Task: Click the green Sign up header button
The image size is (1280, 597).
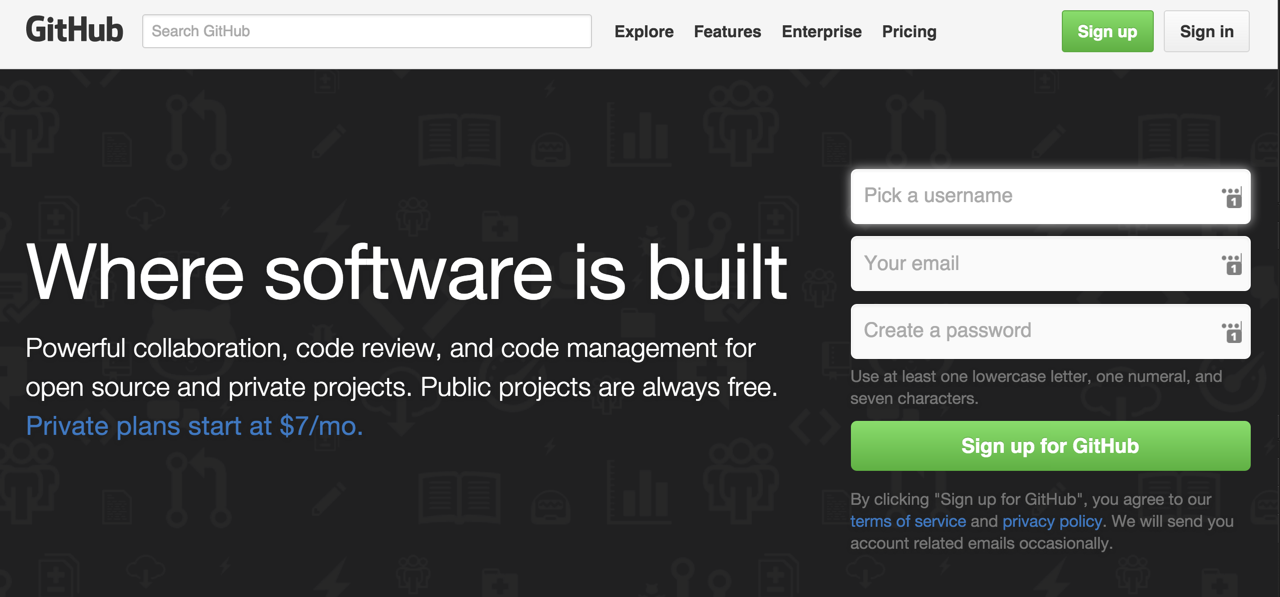Action: [1107, 31]
